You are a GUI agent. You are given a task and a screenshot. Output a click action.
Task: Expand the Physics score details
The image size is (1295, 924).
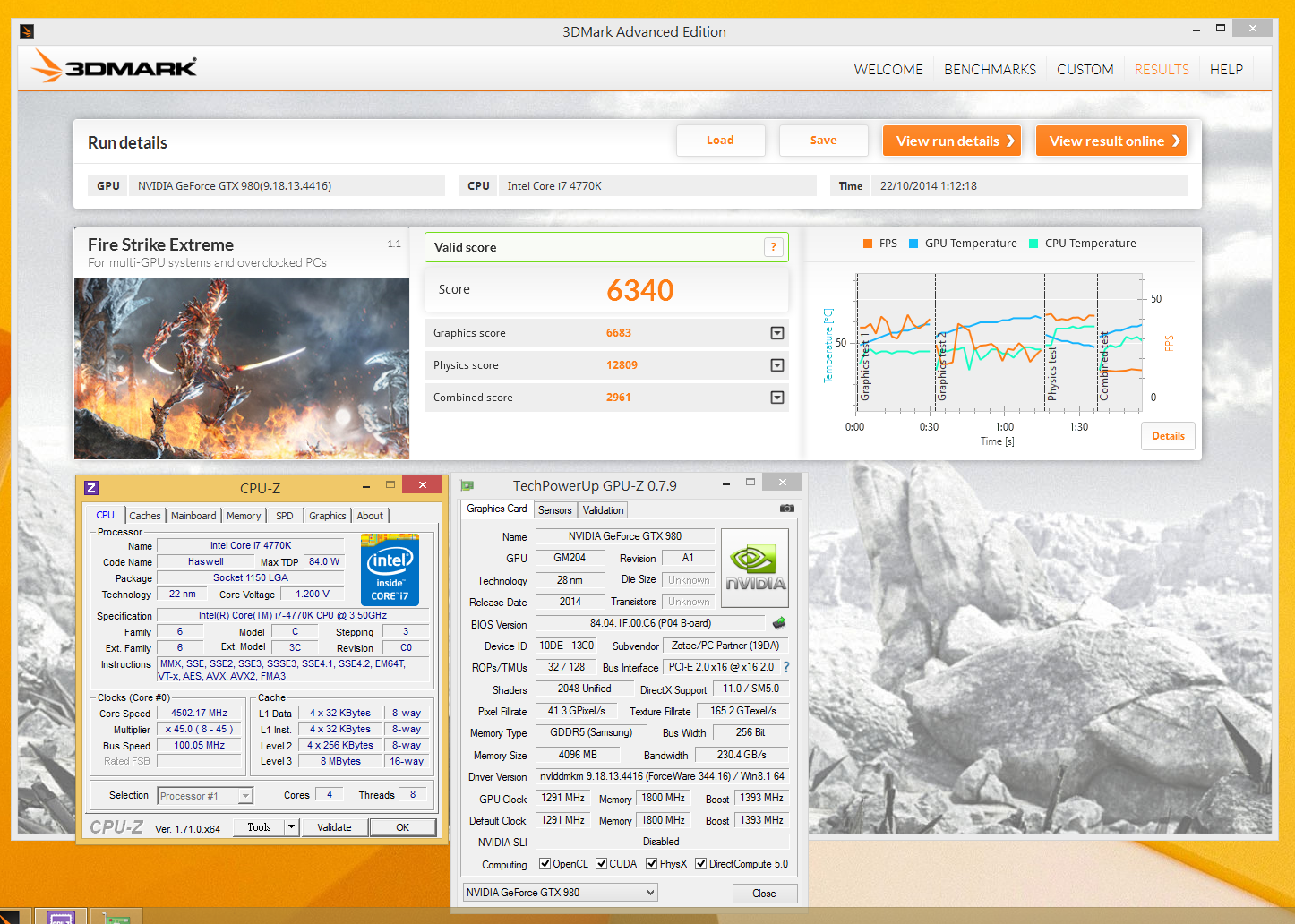click(777, 365)
